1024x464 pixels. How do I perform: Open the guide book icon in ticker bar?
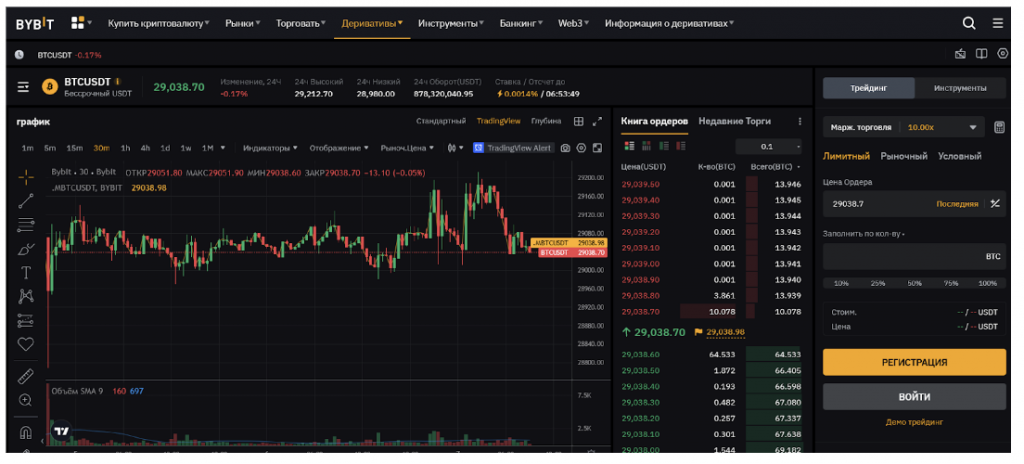coord(981,54)
